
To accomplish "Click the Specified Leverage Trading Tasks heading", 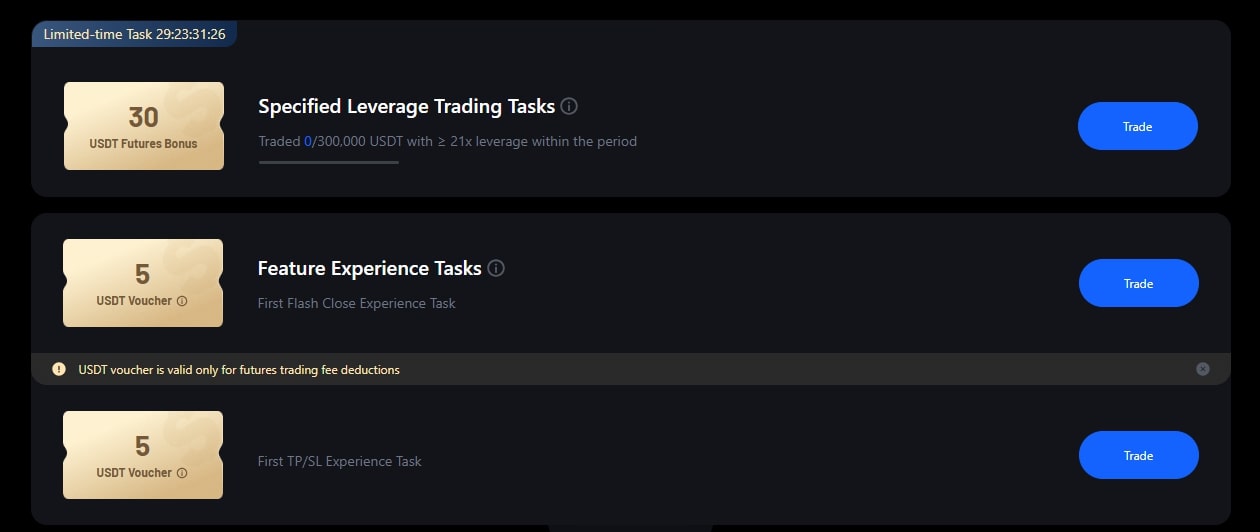I will (x=406, y=106).
